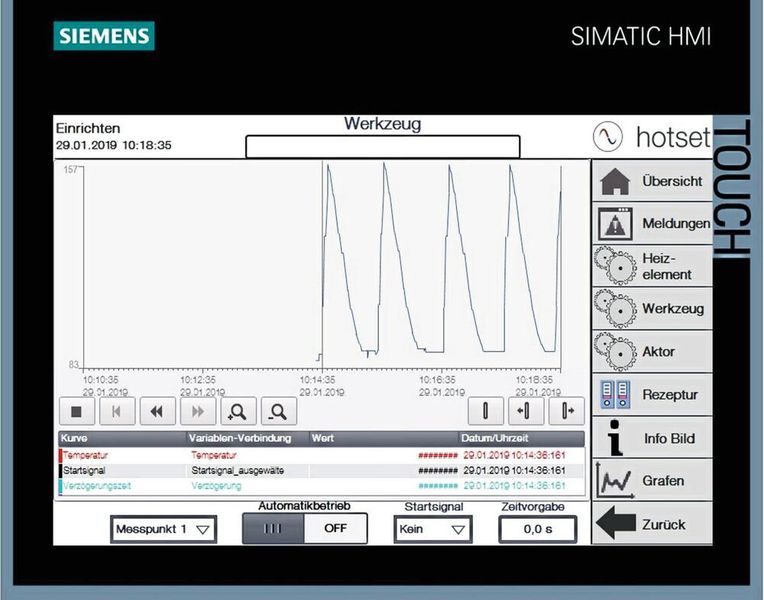The height and width of the screenshot is (600, 764).
Task: Select the Startsignal curve row
Action: click(x=322, y=470)
